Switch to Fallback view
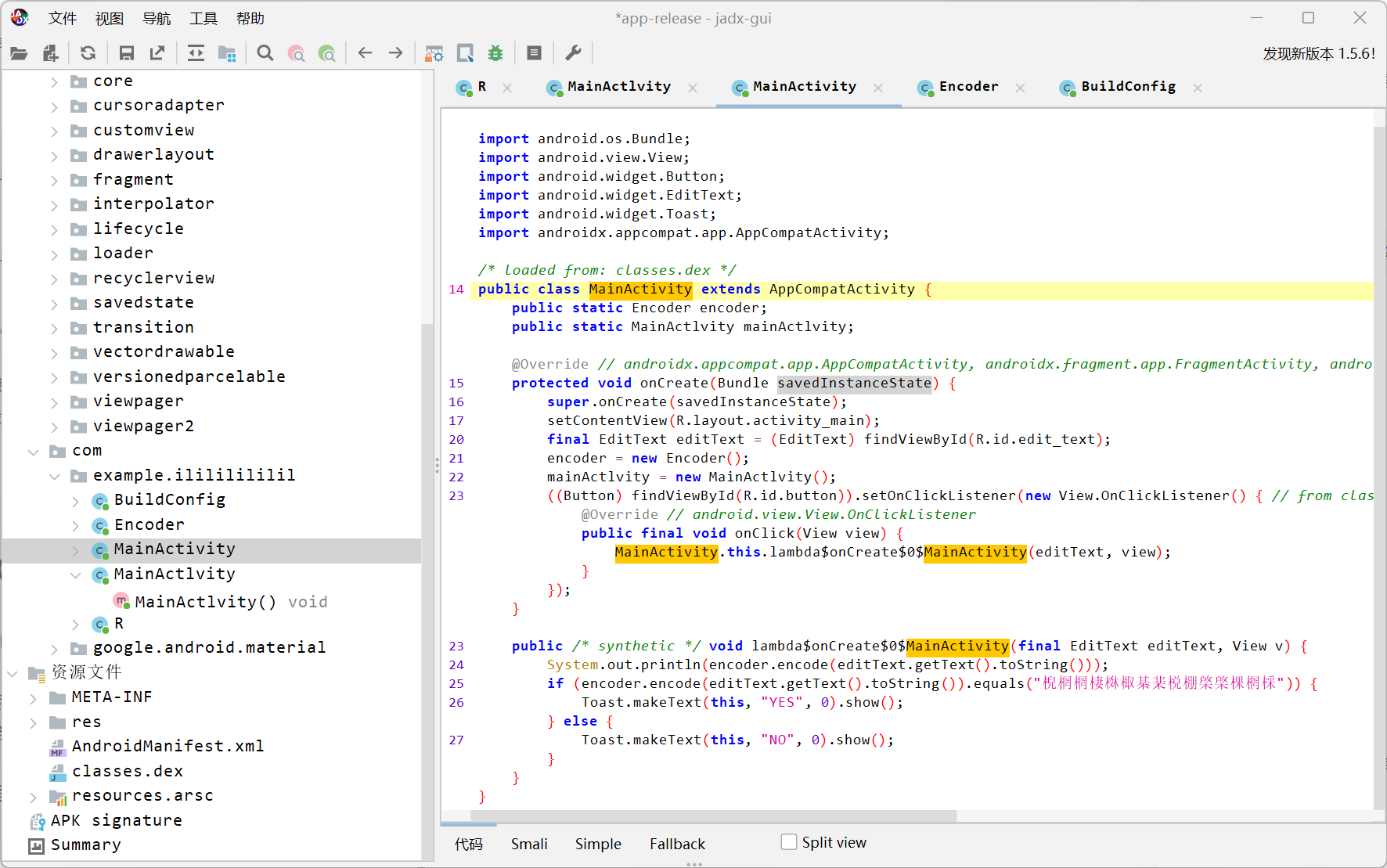The height and width of the screenshot is (868, 1387). [677, 844]
